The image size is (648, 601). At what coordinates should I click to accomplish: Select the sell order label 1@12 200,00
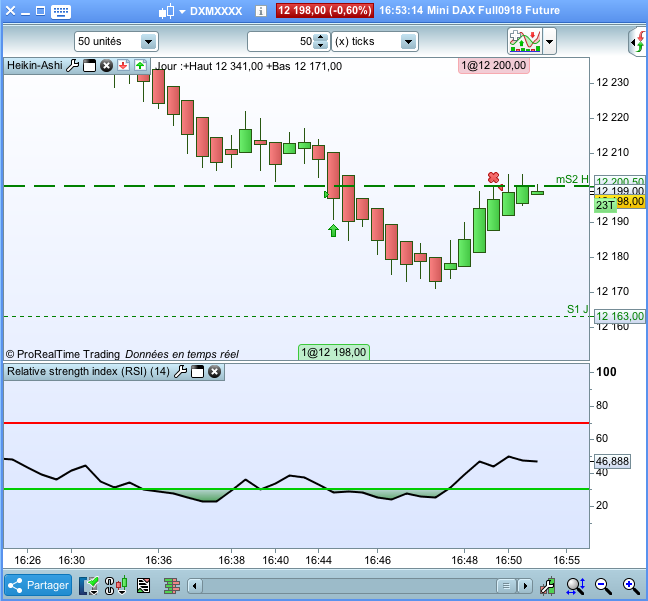click(x=493, y=65)
